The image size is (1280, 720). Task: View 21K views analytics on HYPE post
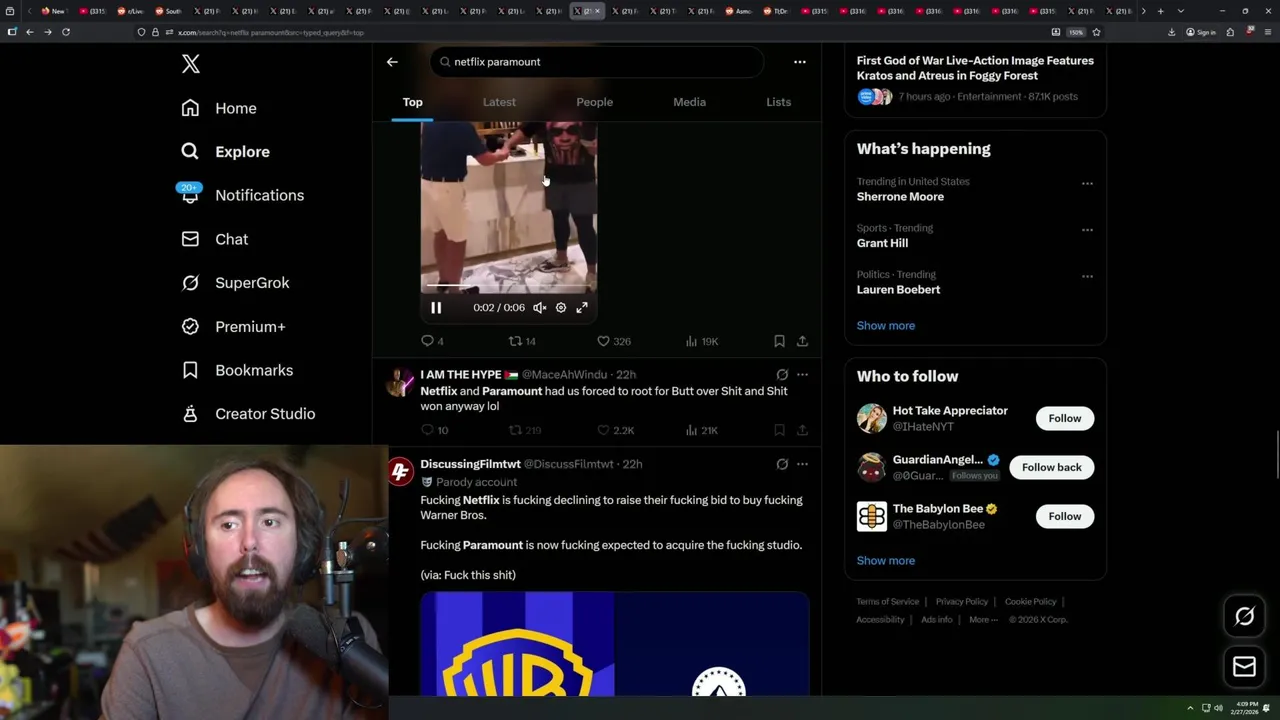click(x=702, y=430)
